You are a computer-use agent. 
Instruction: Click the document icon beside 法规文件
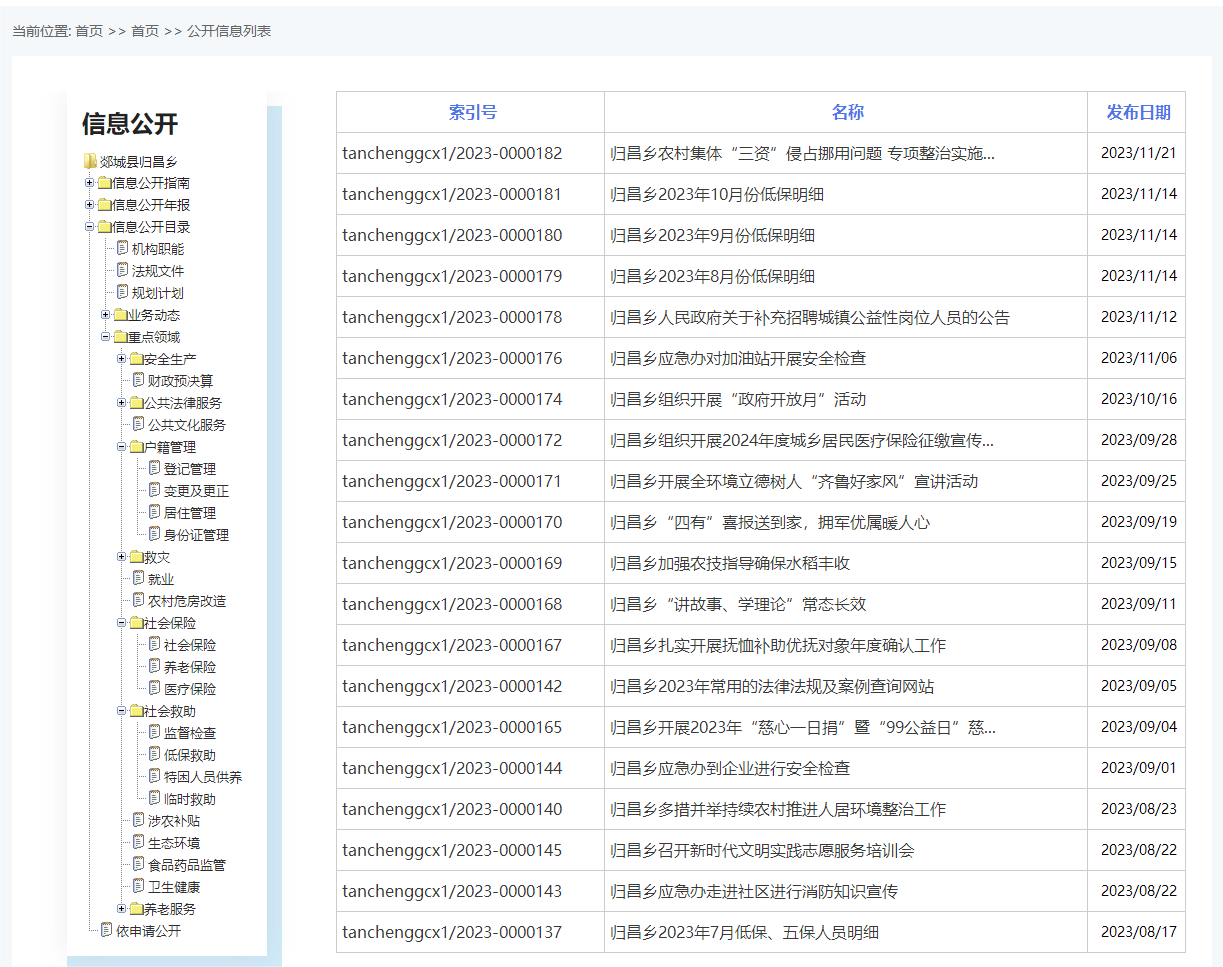point(122,270)
